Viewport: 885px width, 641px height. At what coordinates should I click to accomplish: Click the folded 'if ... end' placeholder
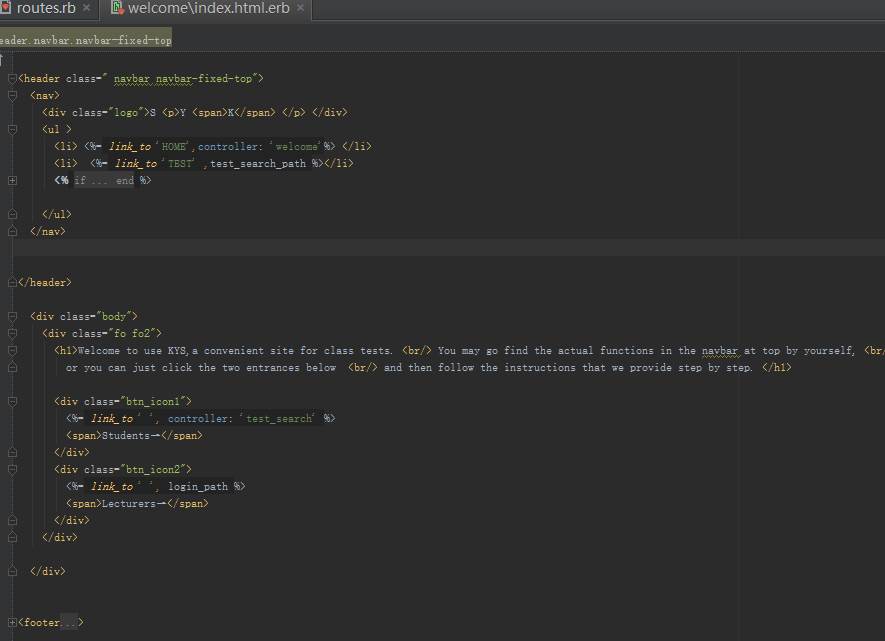[104, 181]
